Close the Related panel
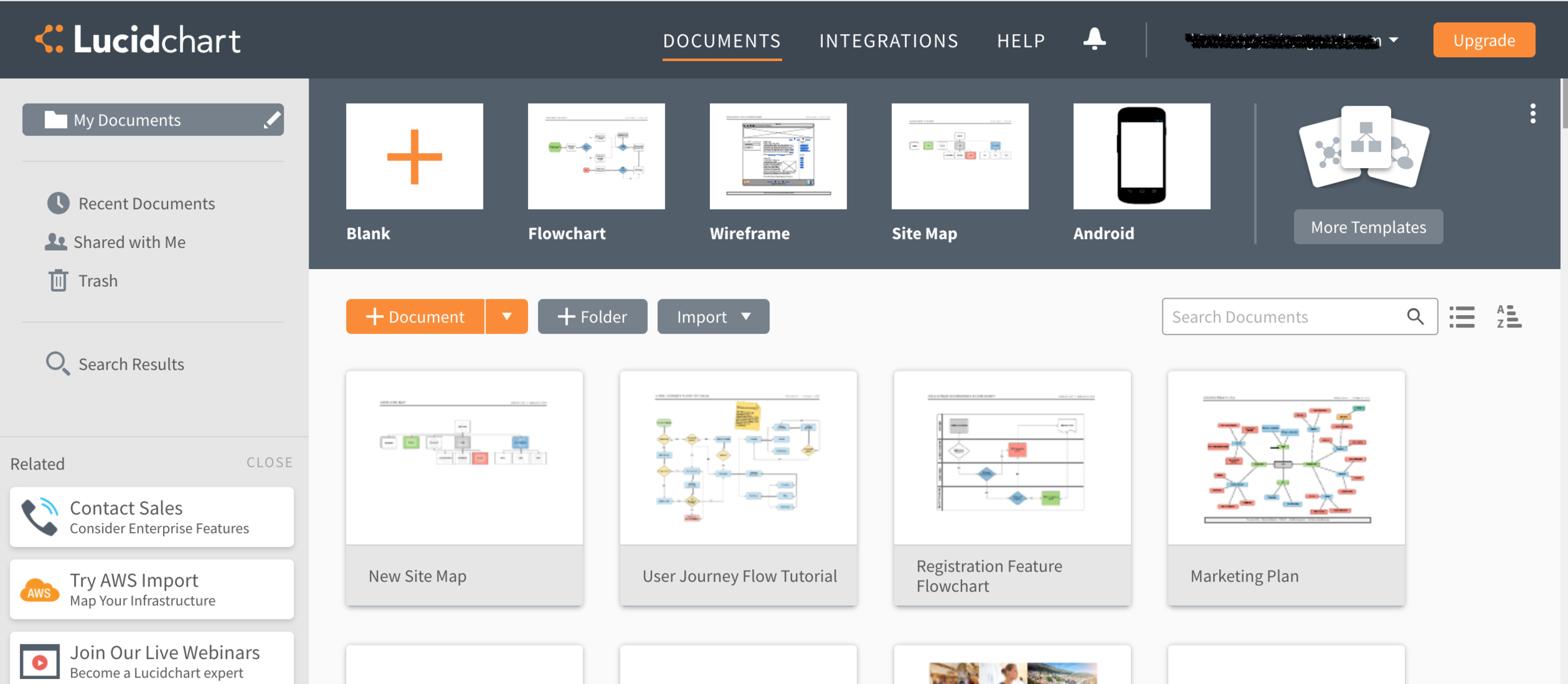The image size is (1568, 684). 269,462
